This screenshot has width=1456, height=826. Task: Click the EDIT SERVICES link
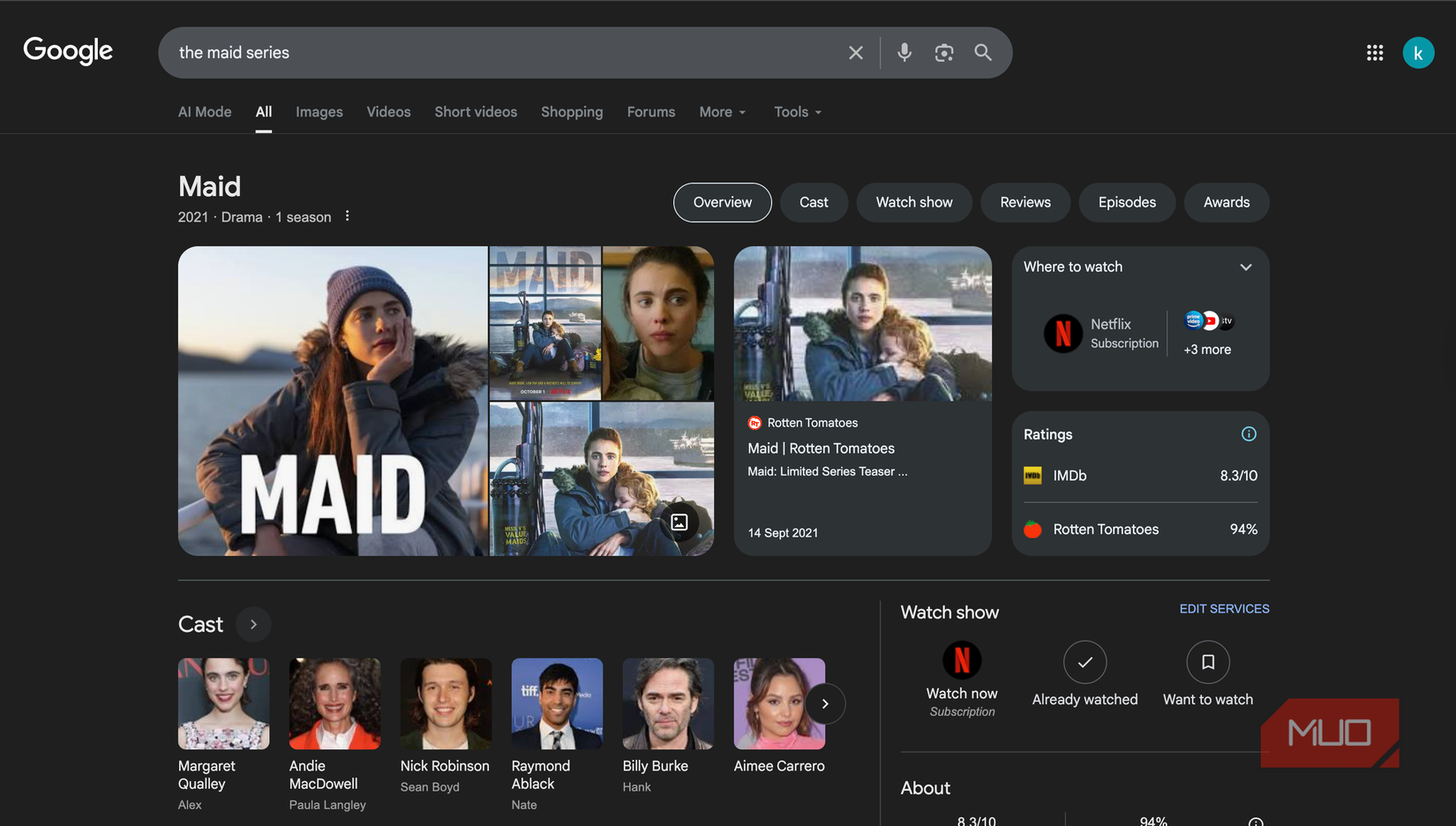1224,609
